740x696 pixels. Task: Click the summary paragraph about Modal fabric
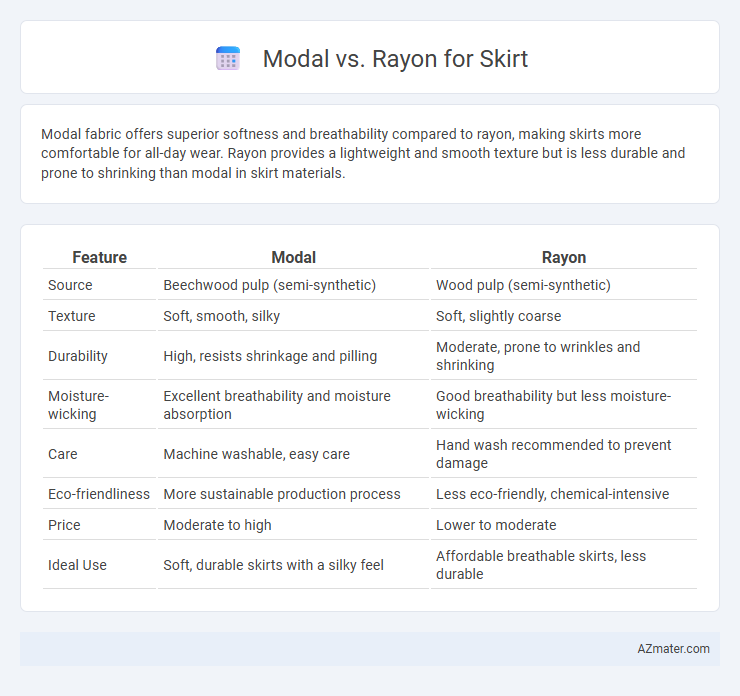[x=363, y=153]
